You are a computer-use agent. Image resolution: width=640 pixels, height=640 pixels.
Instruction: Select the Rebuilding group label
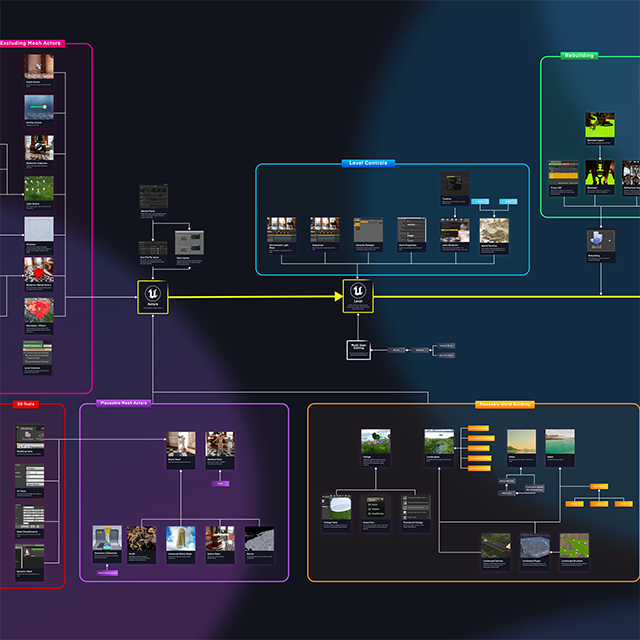(578, 55)
